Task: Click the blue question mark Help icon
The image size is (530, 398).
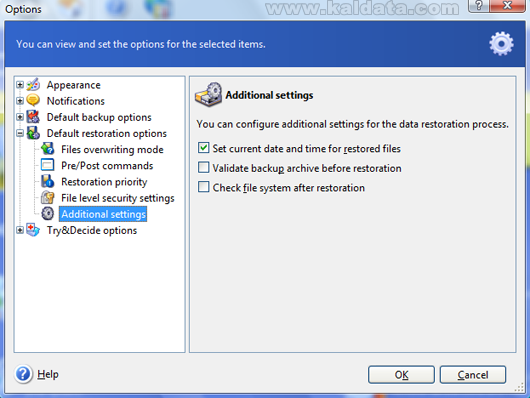Action: (x=23, y=374)
